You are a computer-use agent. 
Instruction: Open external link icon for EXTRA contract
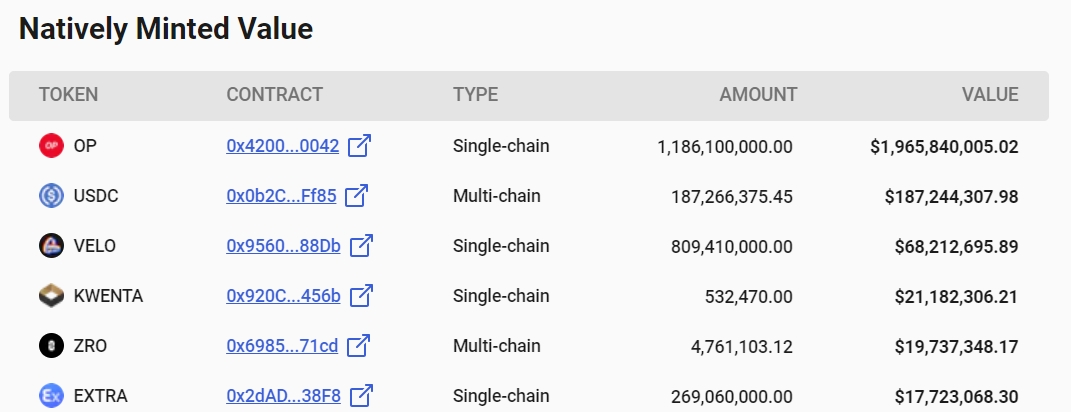pyautogui.click(x=361, y=396)
